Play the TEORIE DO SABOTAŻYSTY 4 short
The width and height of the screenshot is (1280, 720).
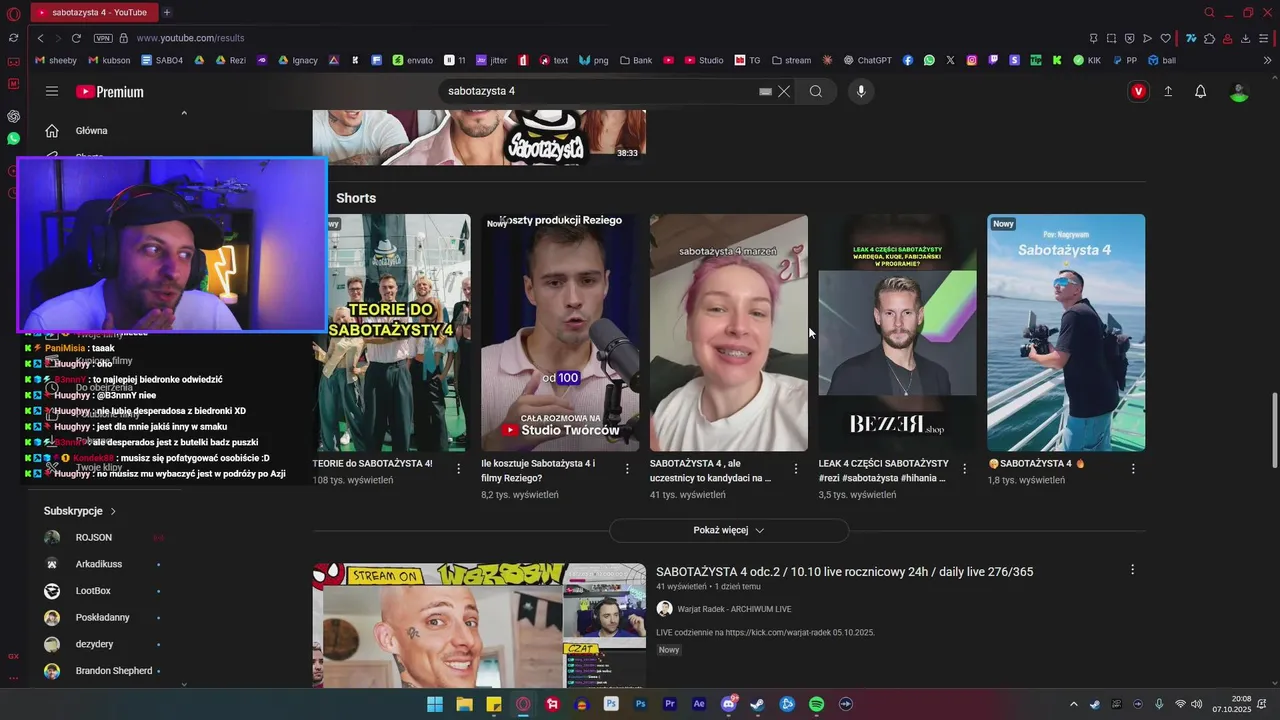tap(391, 332)
